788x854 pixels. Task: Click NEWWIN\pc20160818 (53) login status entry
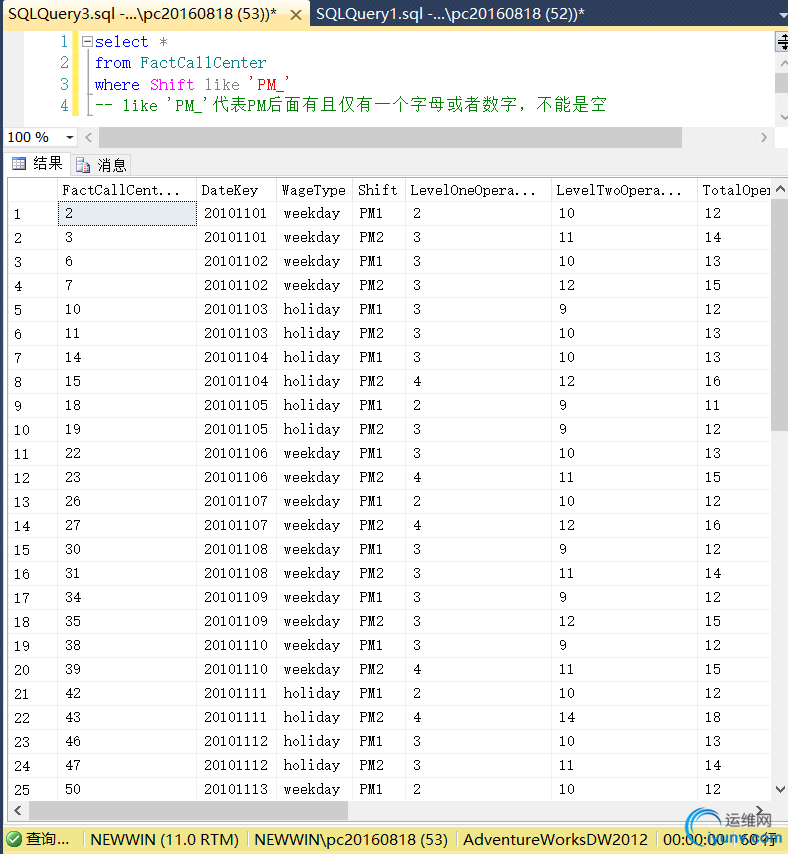coord(351,839)
